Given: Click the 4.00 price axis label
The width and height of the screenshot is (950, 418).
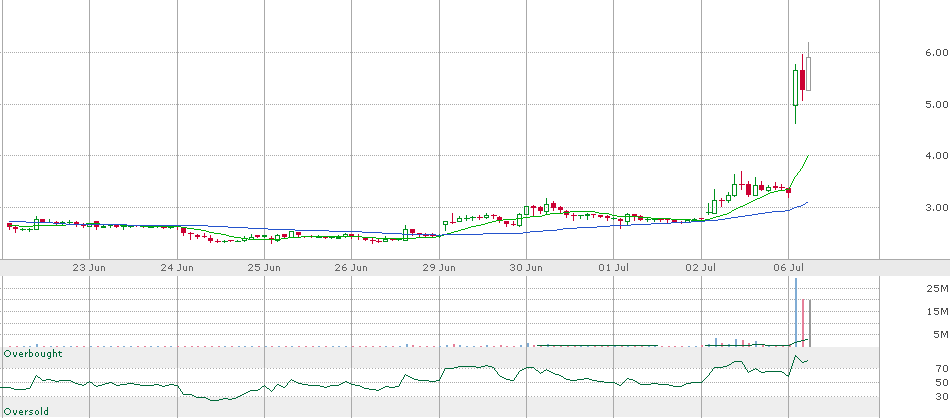Looking at the screenshot, I should 937,156.
